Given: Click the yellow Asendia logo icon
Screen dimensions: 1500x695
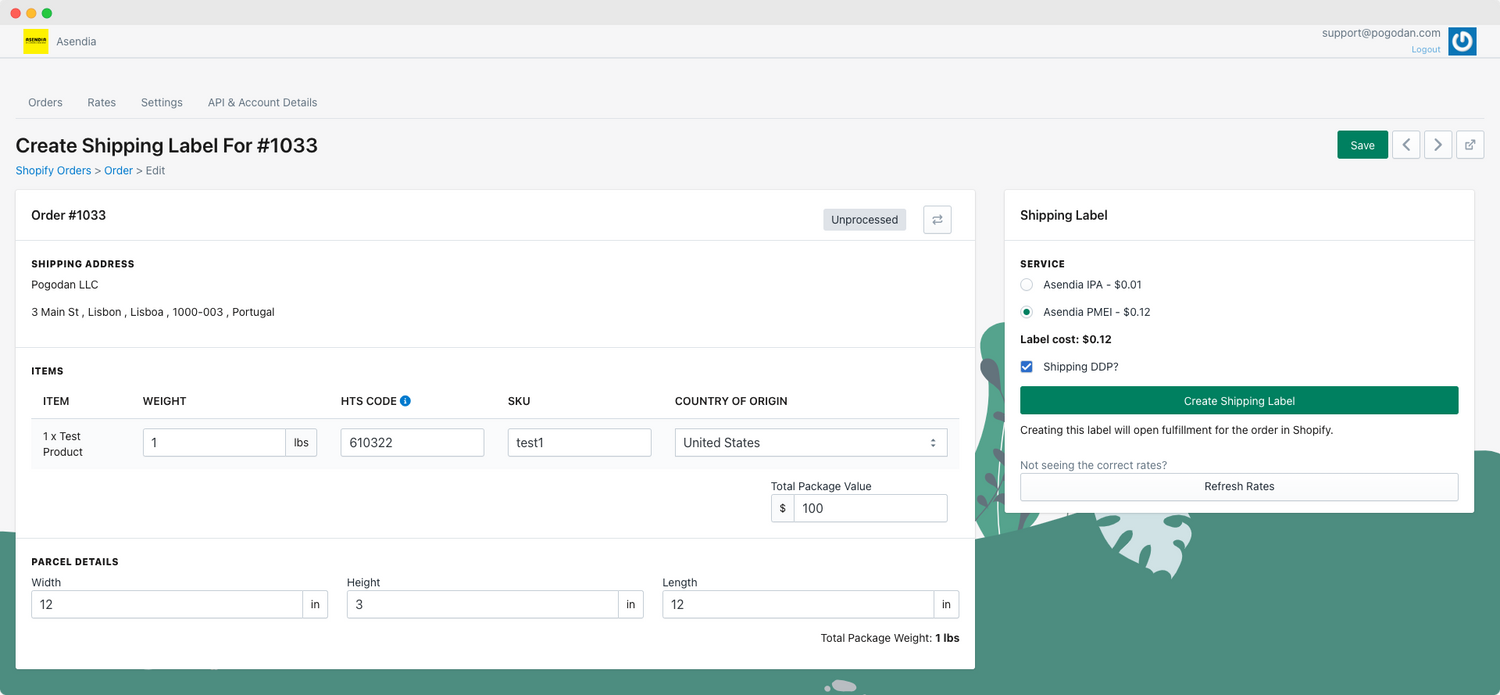Looking at the screenshot, I should (x=36, y=41).
